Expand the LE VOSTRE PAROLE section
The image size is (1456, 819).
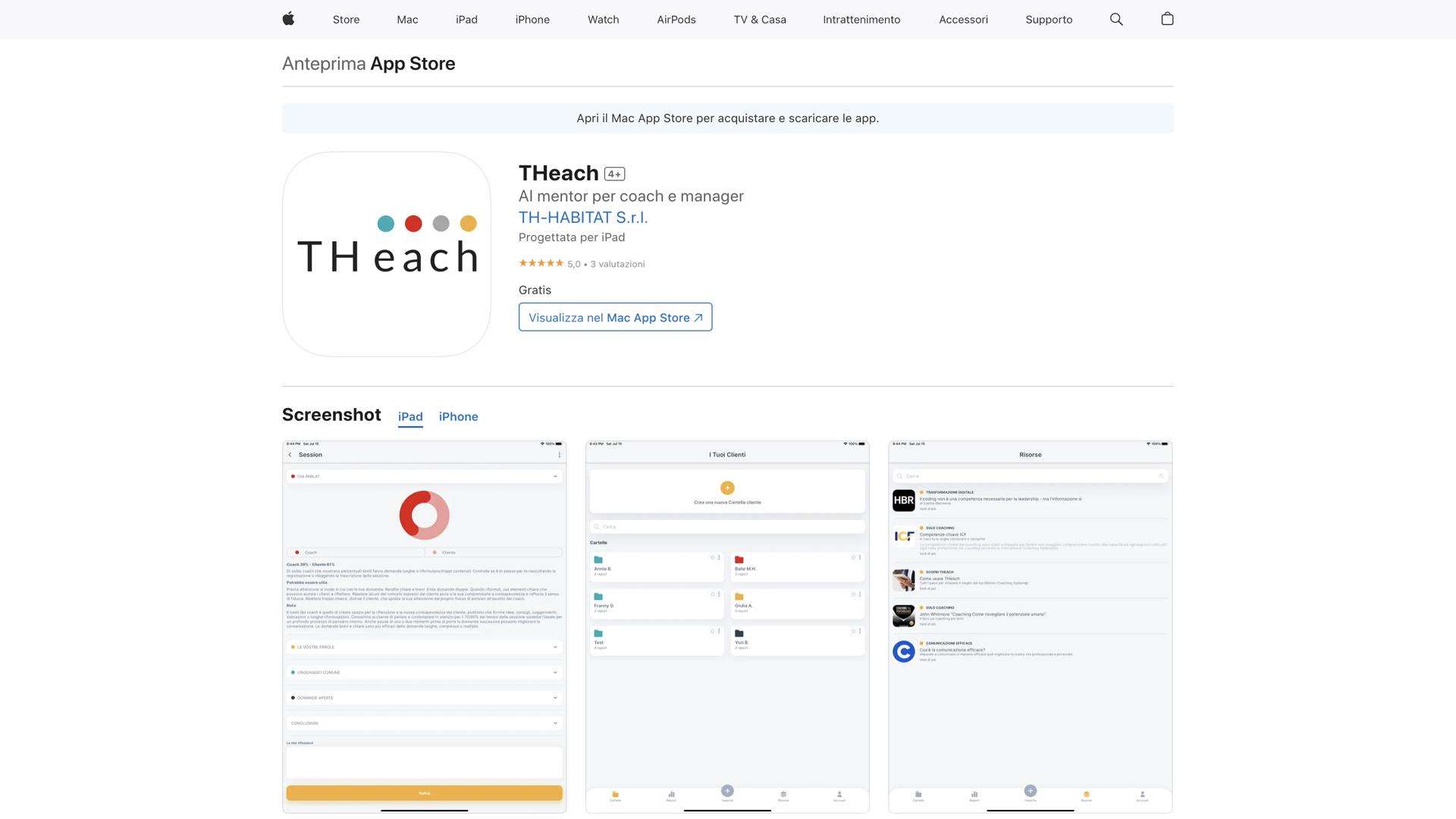(x=555, y=646)
